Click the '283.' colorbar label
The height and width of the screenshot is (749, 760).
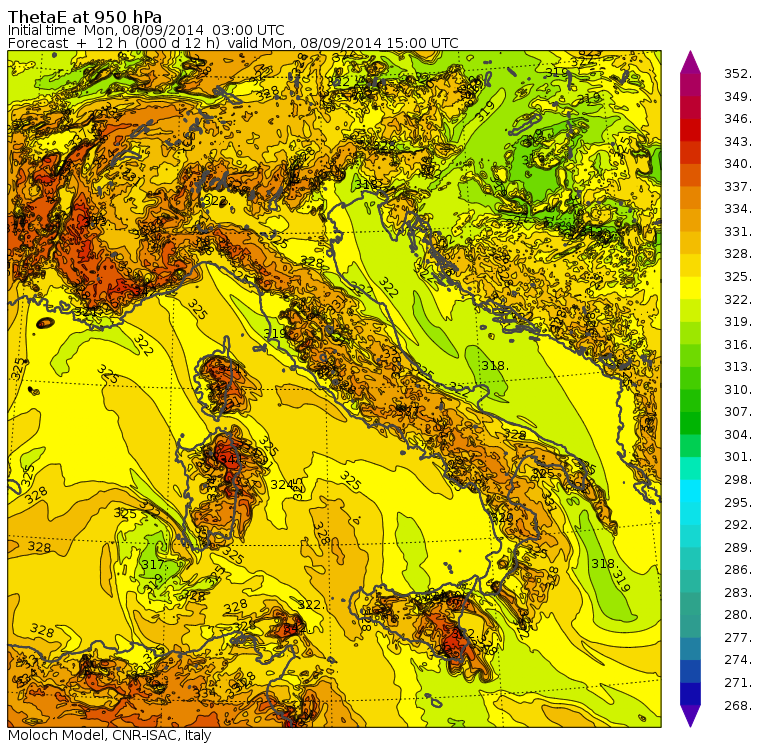coord(738,593)
